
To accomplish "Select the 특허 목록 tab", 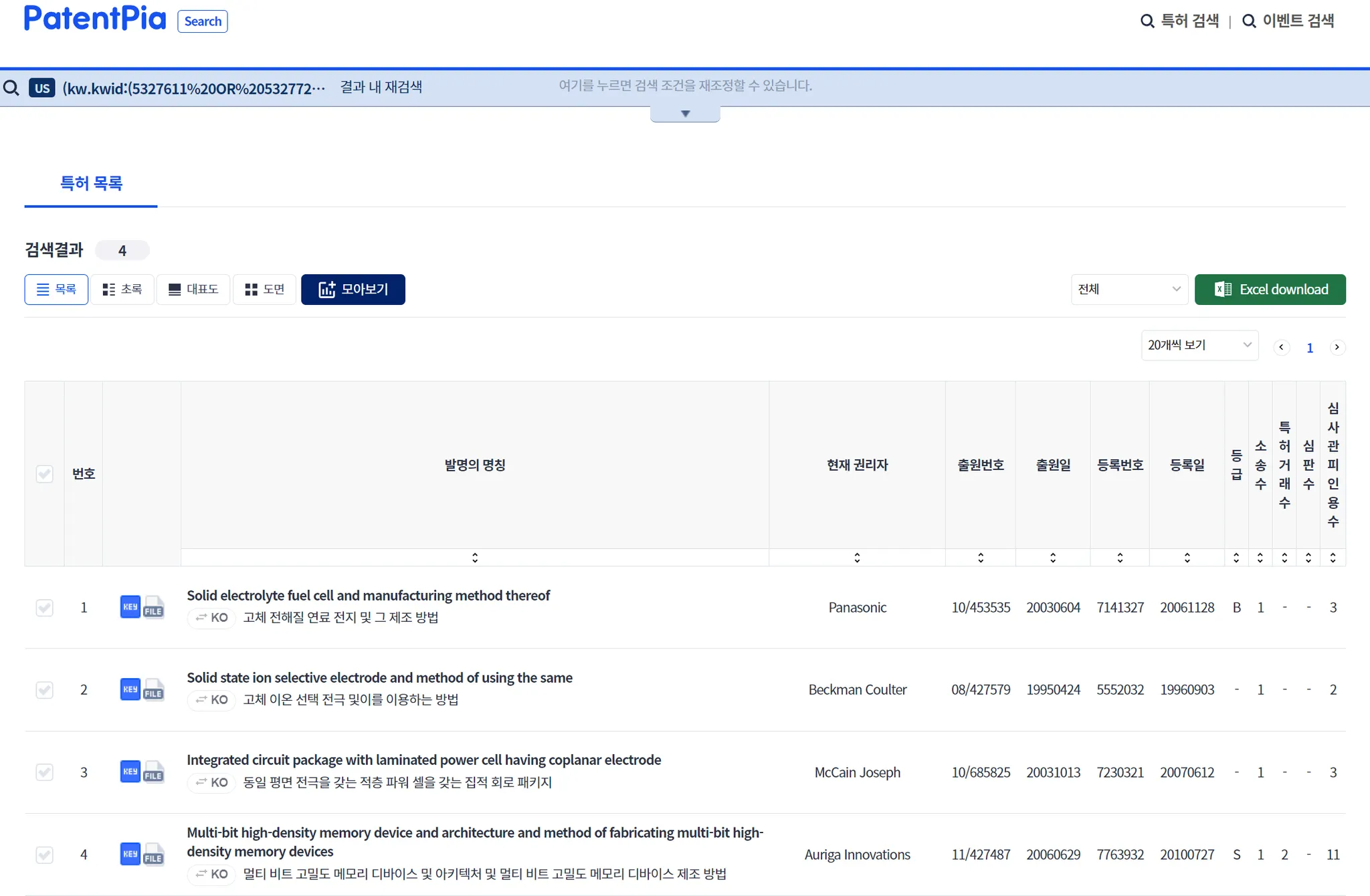I will coord(91,184).
